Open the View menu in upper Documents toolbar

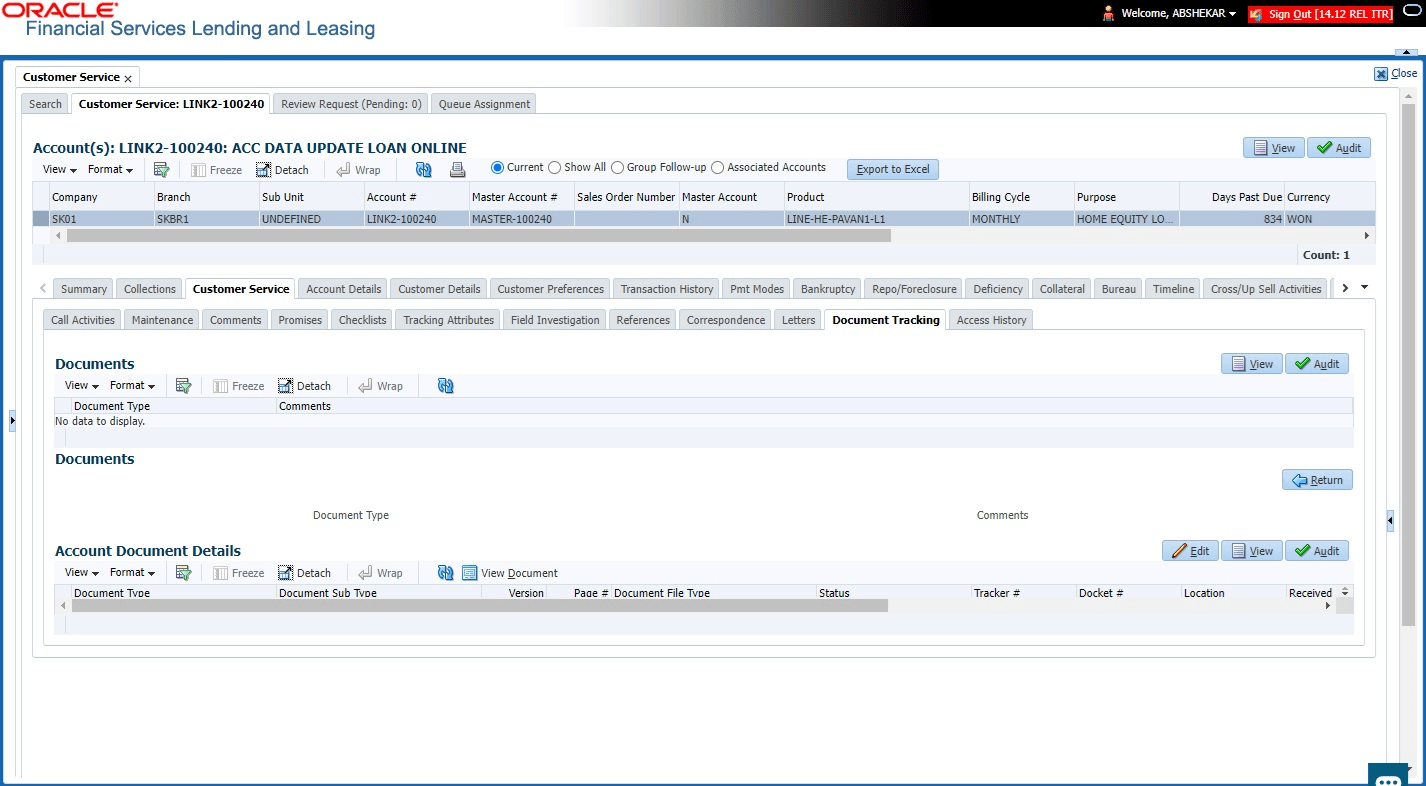(x=82, y=386)
